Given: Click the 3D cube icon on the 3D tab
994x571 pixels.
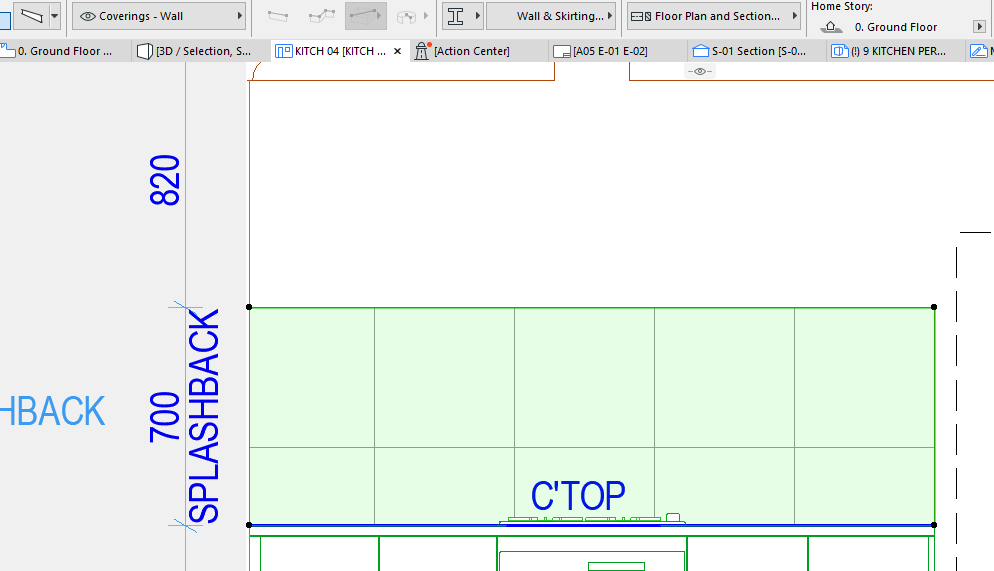Looking at the screenshot, I should [145, 51].
